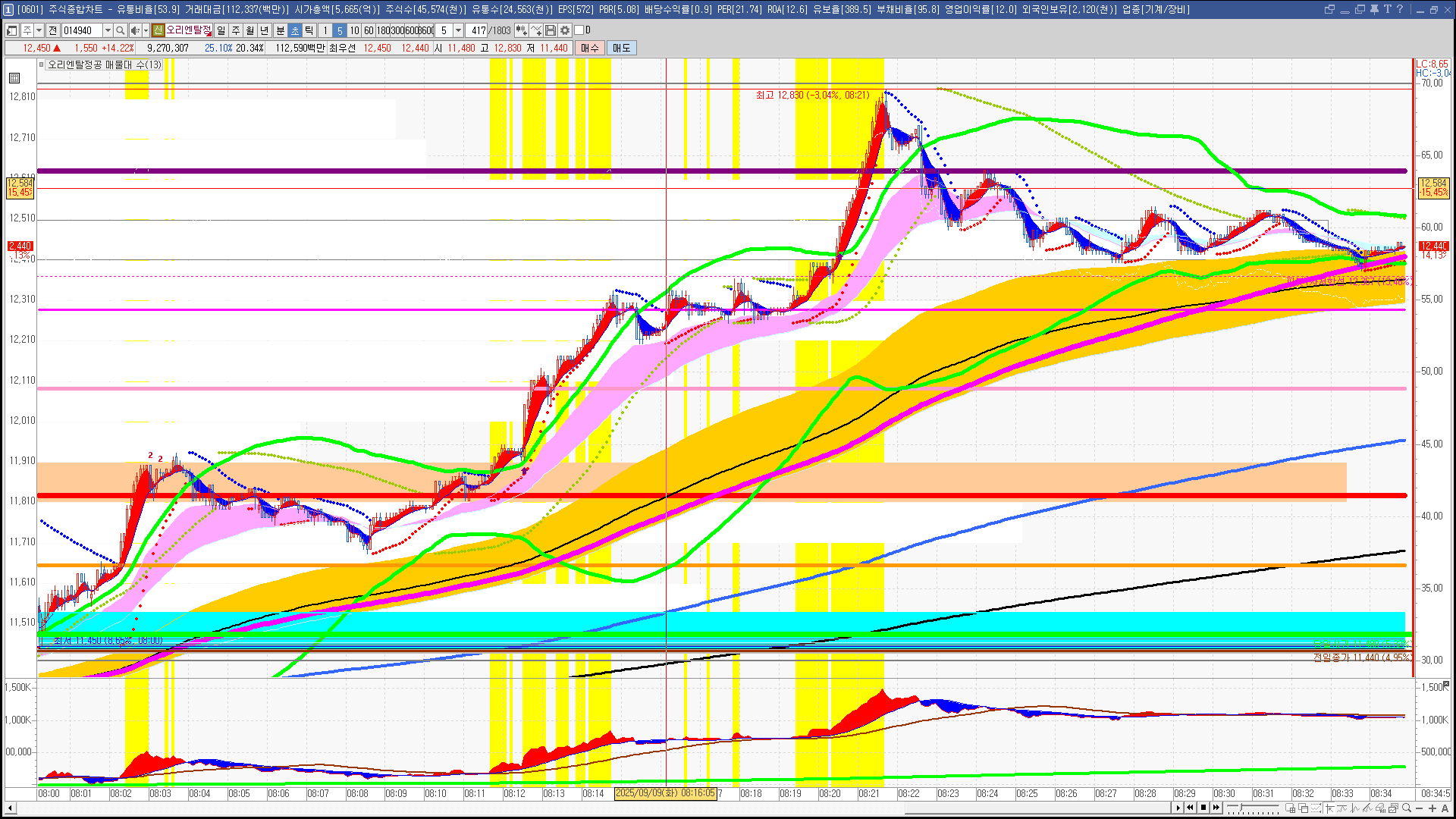Open the 주 type dropdown arrow
1456x819 pixels.
39,30
